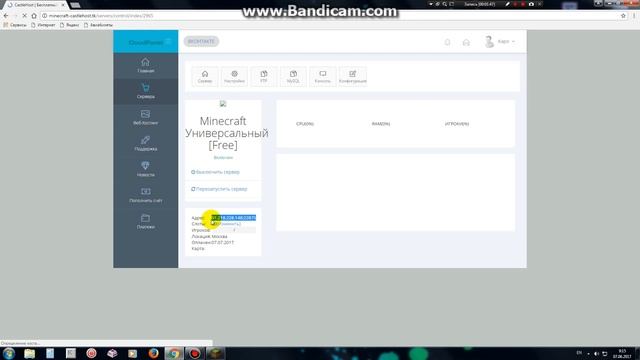
Task: Open Подарки item in sidebar
Action: (x=145, y=222)
